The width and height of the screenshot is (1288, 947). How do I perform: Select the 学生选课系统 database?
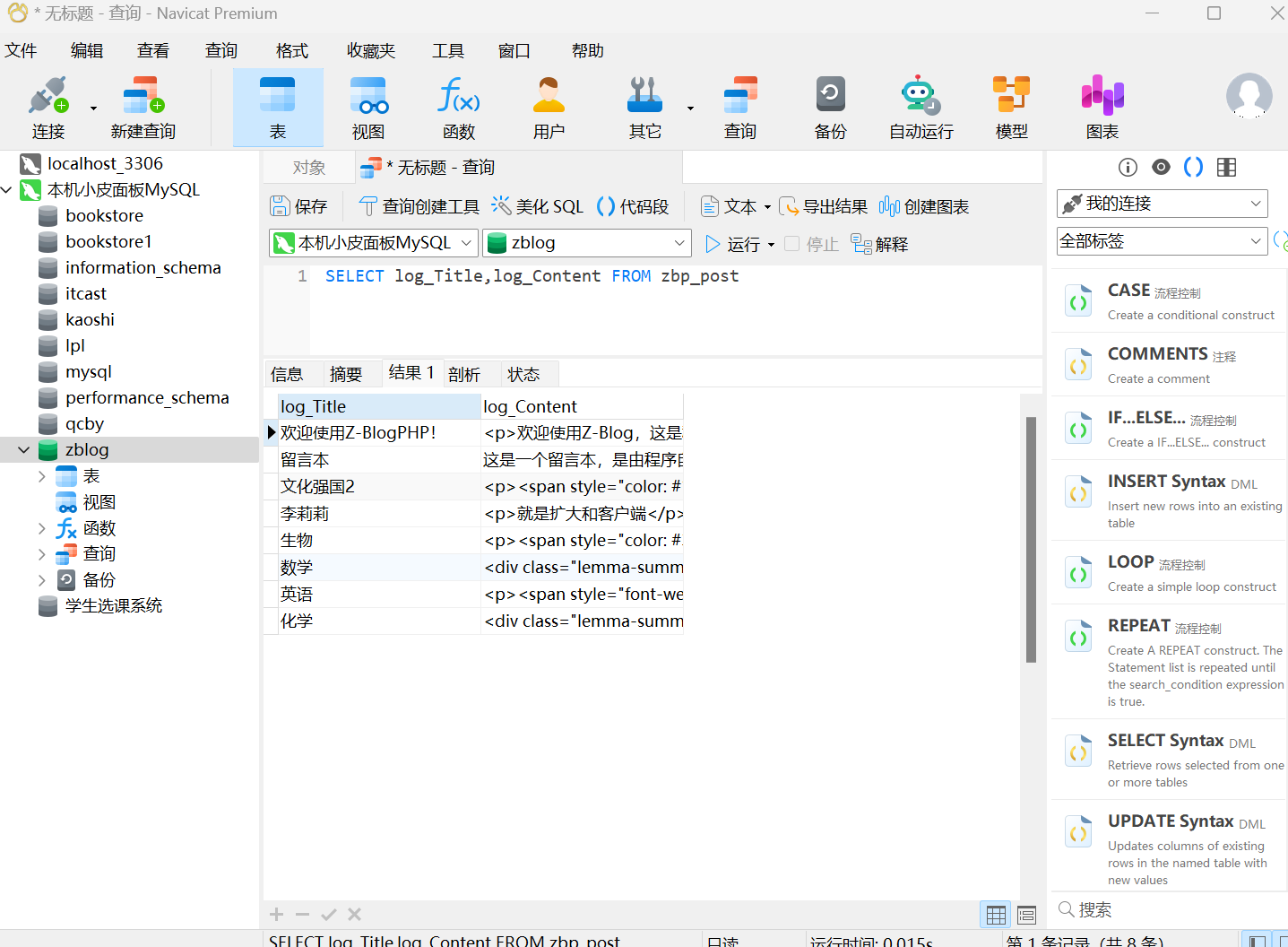tap(114, 606)
